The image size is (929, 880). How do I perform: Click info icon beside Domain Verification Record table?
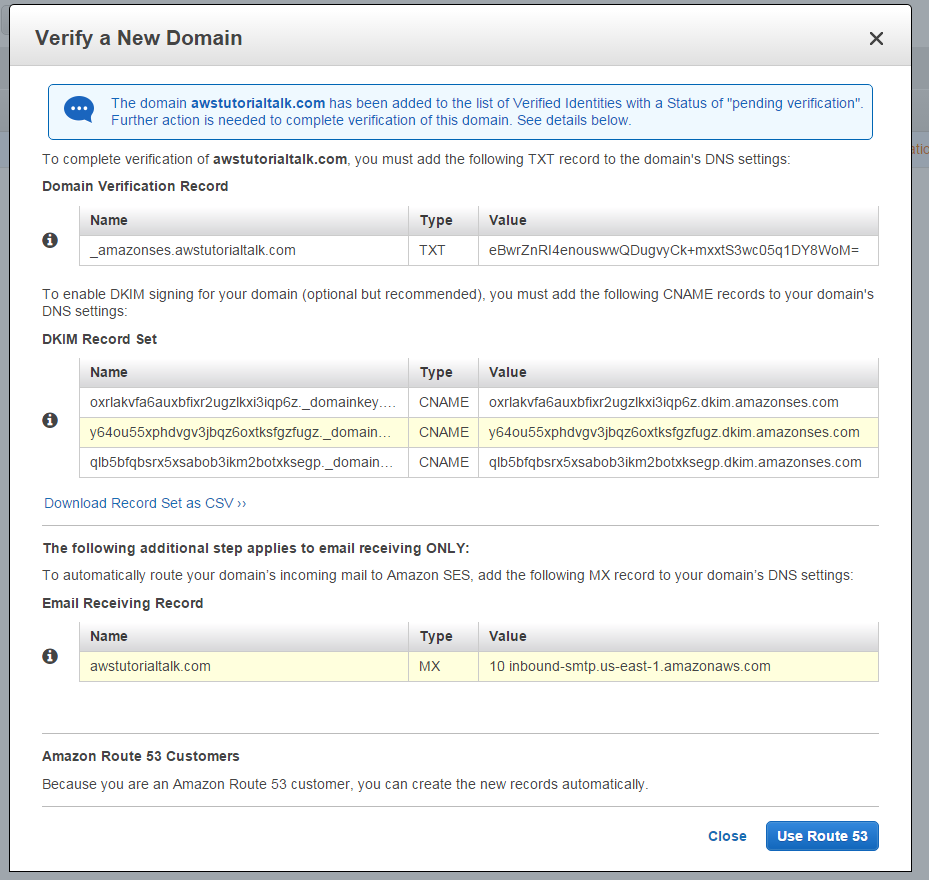(50, 240)
